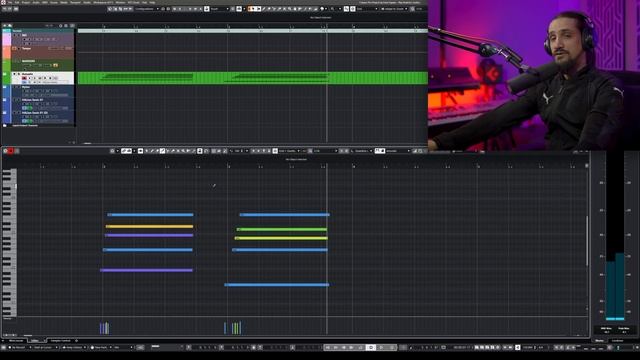Select the lowest purple note of the first chord
Viewport: 640px width, 360px height.
(147, 270)
